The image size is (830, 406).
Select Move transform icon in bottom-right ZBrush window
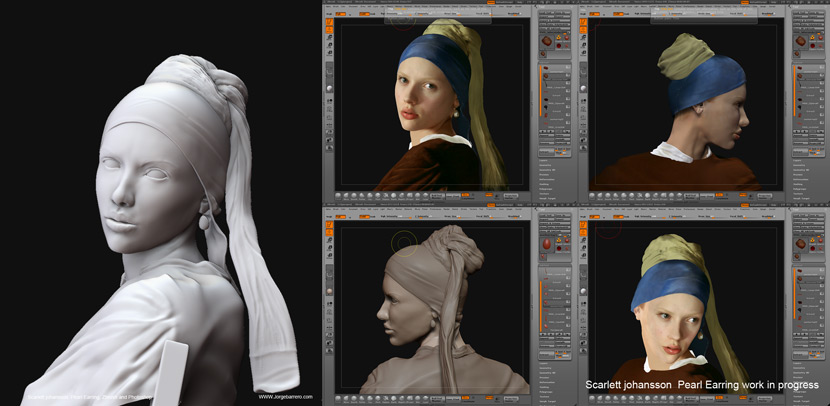coord(583,240)
